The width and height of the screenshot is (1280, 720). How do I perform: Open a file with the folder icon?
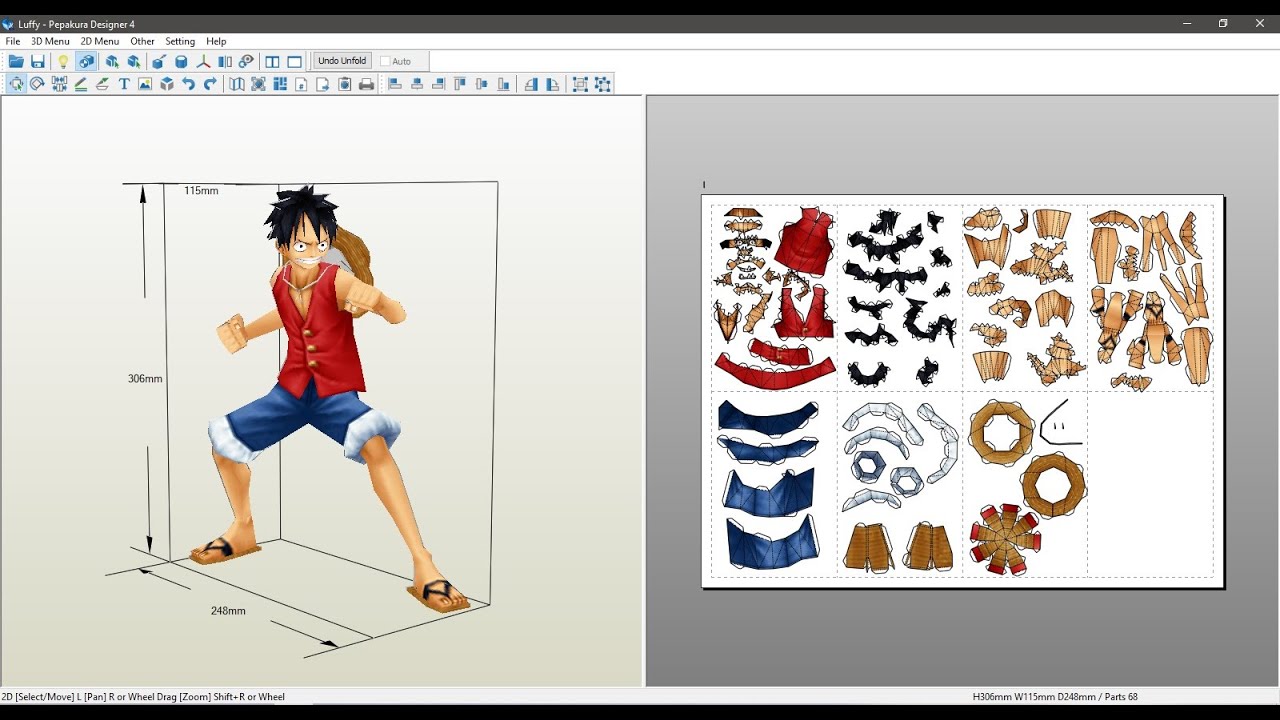tap(16, 61)
